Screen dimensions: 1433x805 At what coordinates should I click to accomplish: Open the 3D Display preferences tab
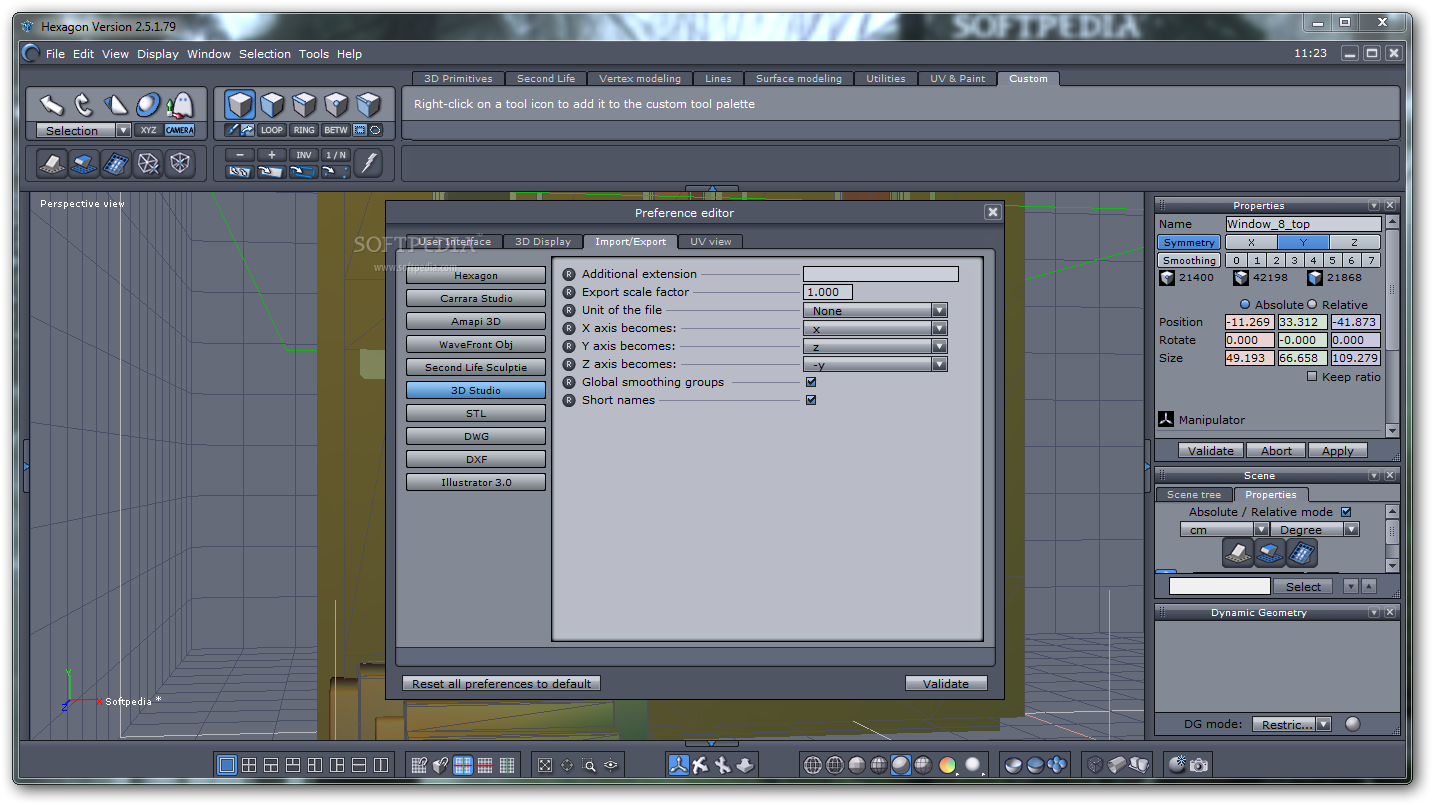click(543, 241)
